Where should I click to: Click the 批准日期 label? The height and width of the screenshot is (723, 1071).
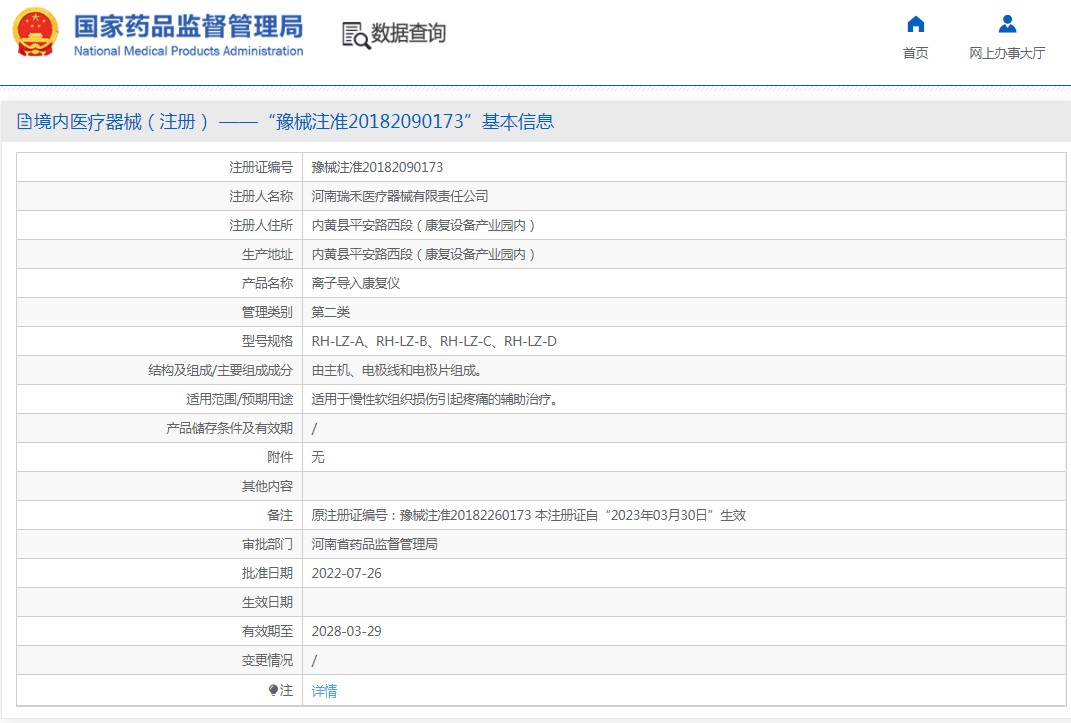click(267, 573)
